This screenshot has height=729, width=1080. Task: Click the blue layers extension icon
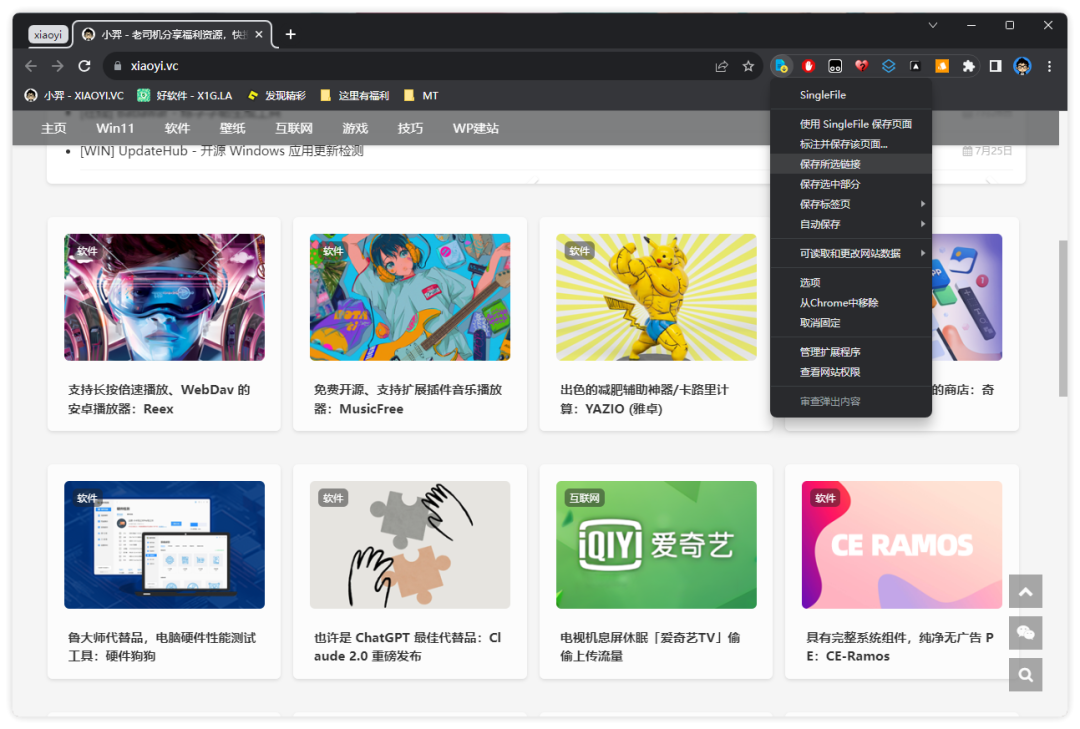(x=889, y=66)
